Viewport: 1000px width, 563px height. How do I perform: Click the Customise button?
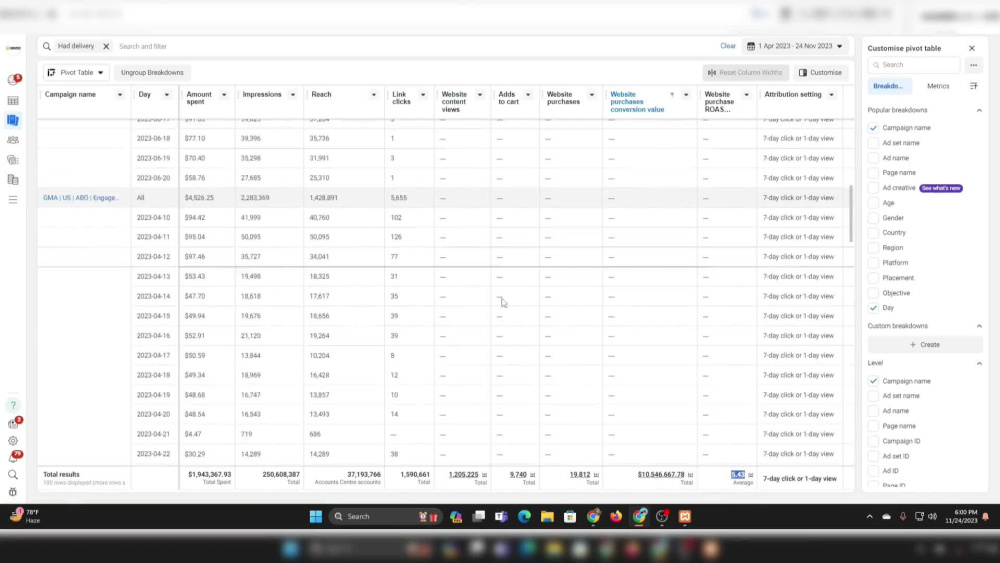click(820, 73)
